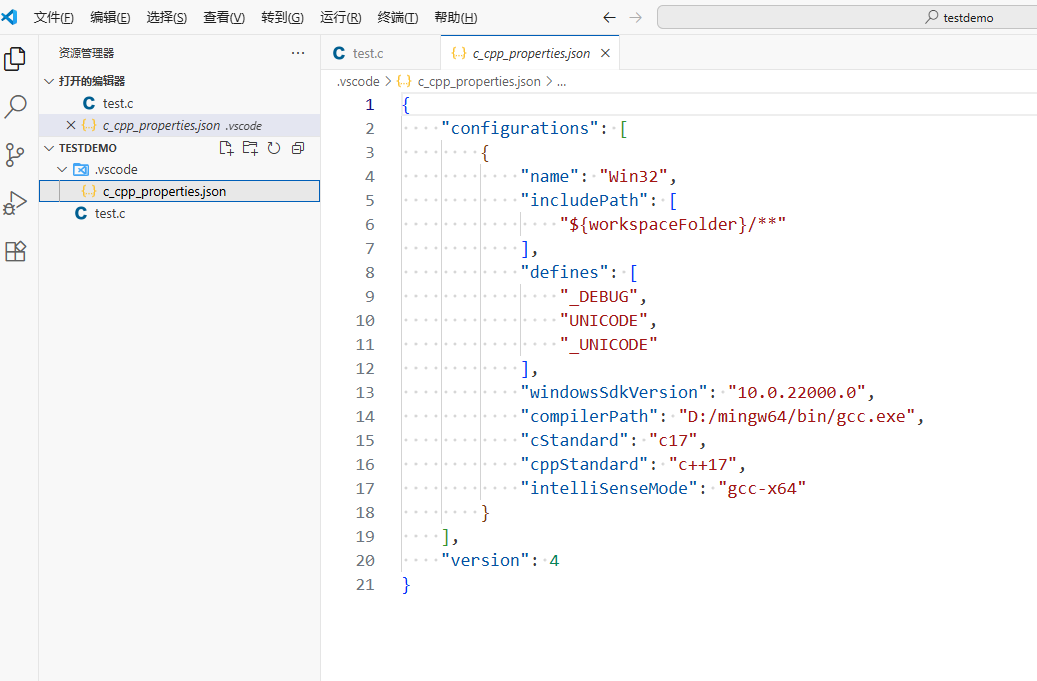Open the 文件(F) menu

54,18
